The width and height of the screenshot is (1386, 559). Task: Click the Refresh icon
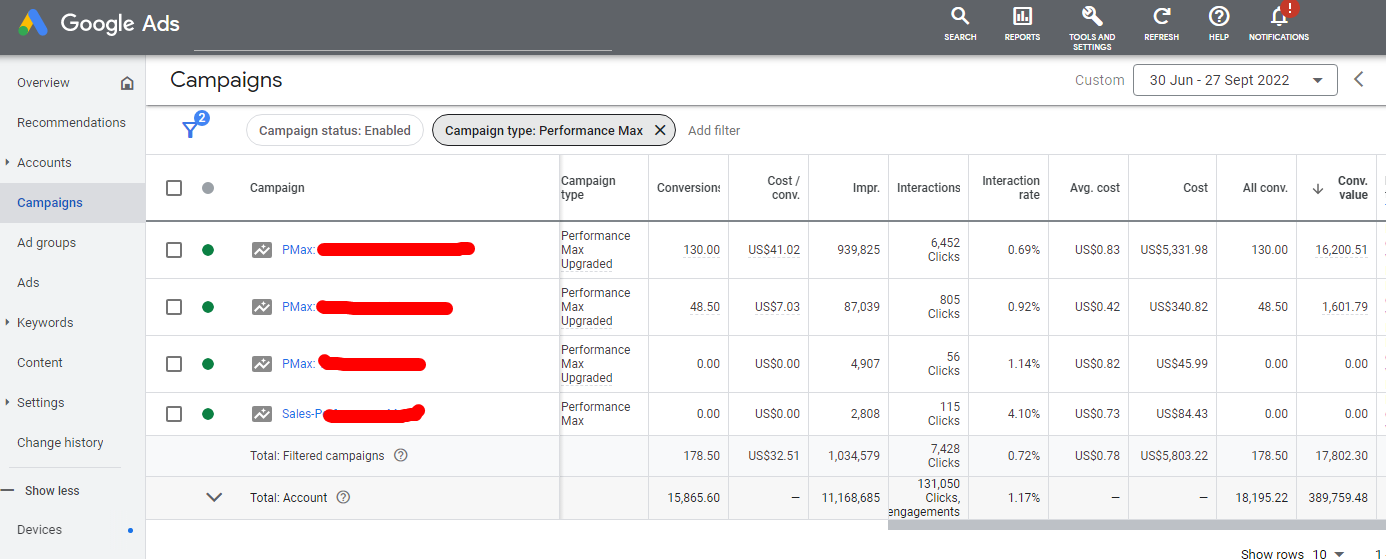click(x=1161, y=17)
